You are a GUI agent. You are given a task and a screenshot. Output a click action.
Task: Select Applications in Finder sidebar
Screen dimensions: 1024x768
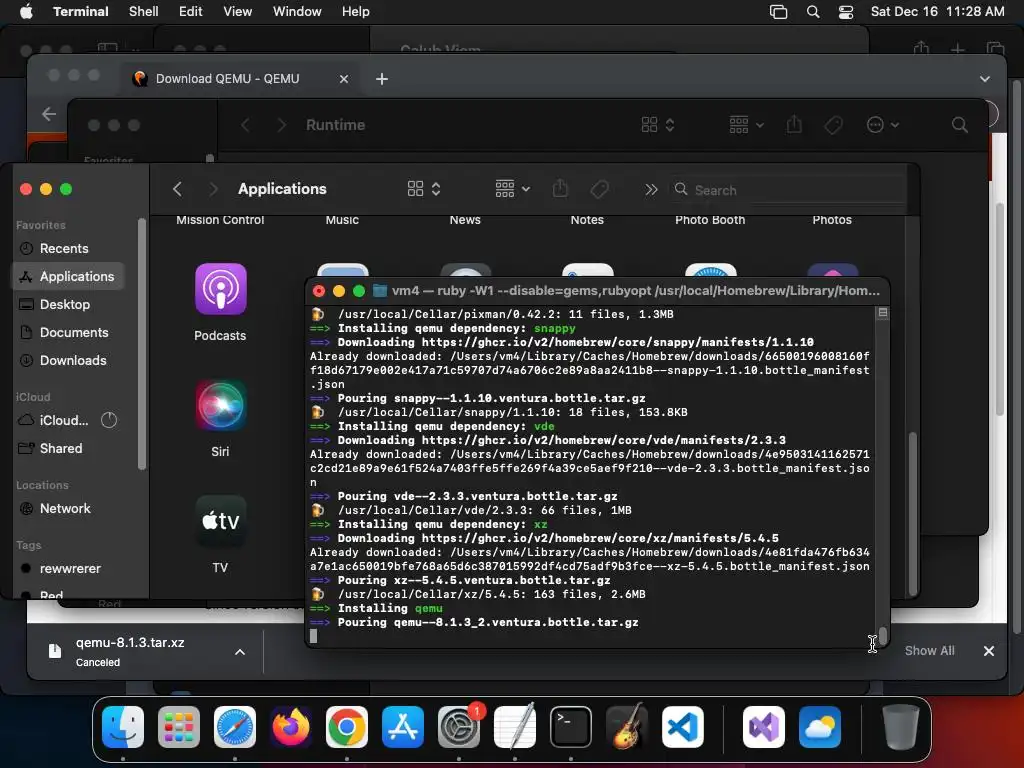point(68,276)
